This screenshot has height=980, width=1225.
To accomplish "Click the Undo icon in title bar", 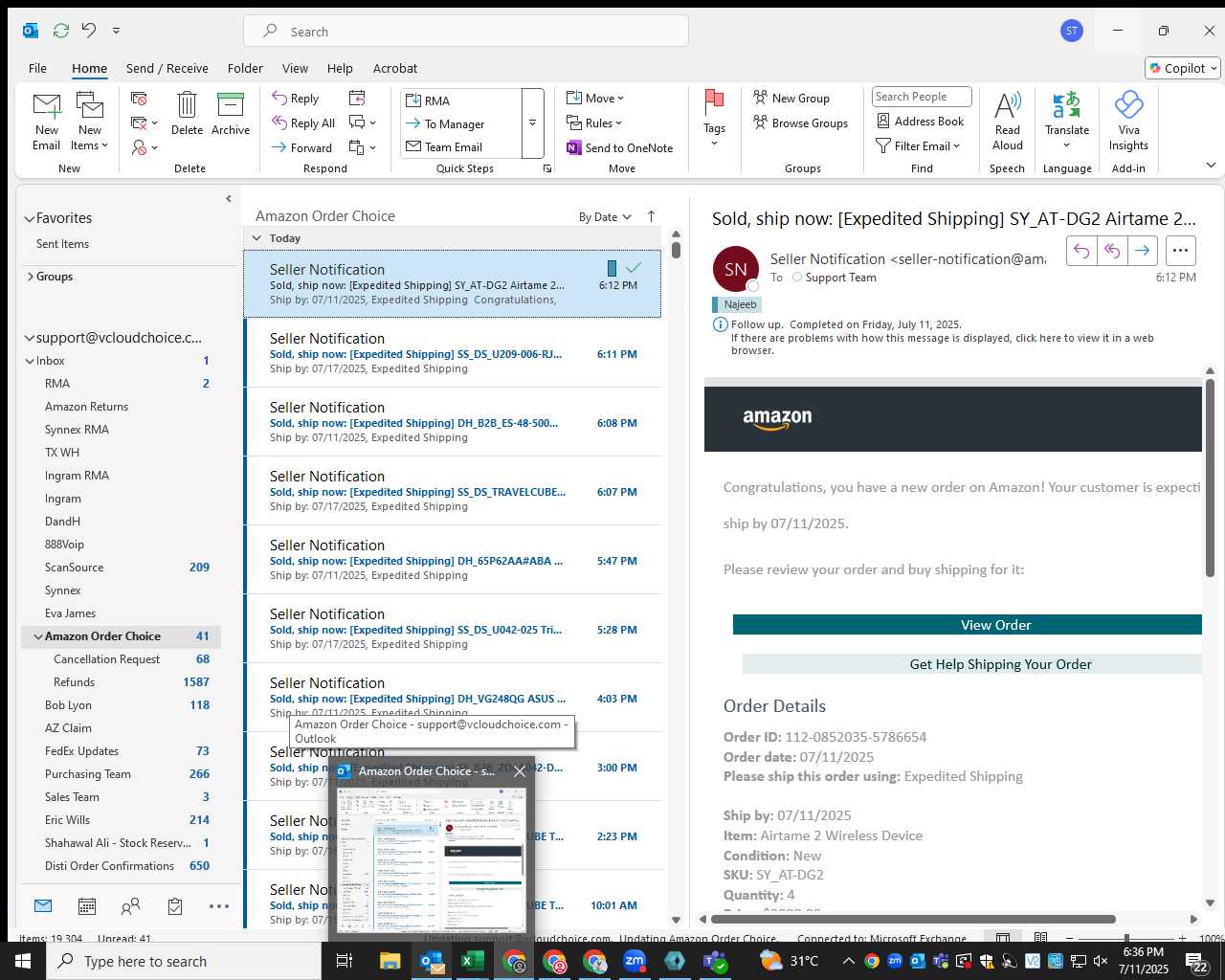I will pyautogui.click(x=89, y=31).
